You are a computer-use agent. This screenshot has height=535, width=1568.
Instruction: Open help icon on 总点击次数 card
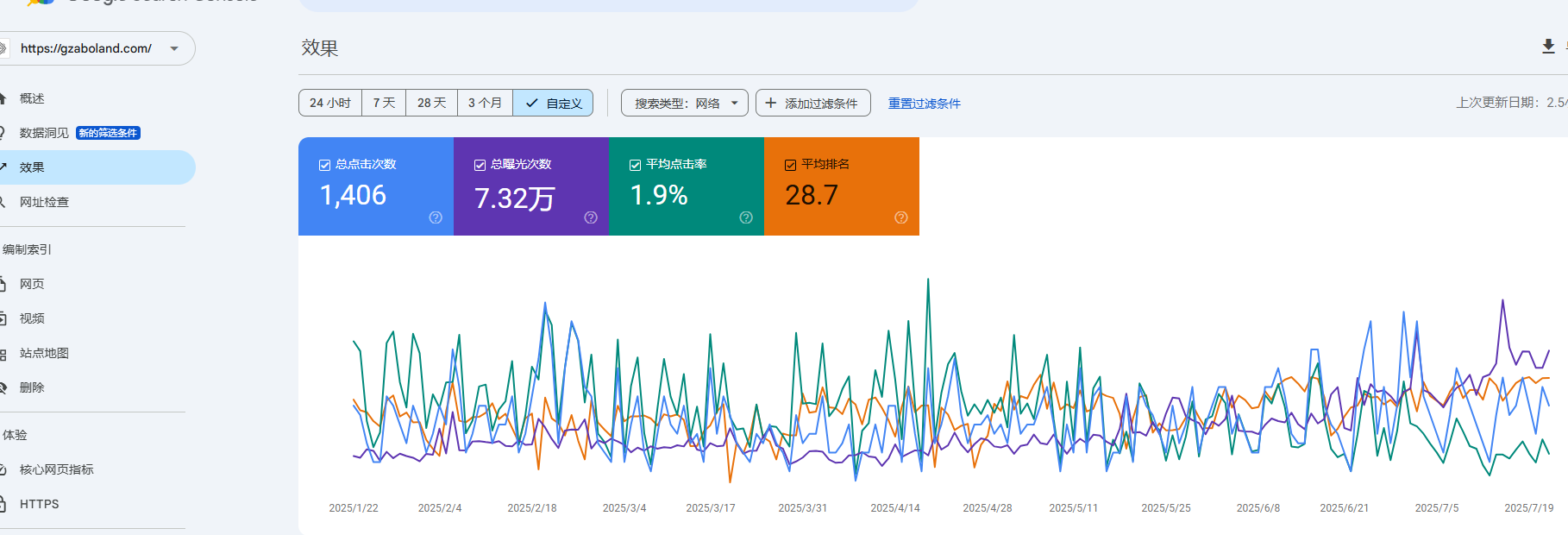[x=436, y=217]
